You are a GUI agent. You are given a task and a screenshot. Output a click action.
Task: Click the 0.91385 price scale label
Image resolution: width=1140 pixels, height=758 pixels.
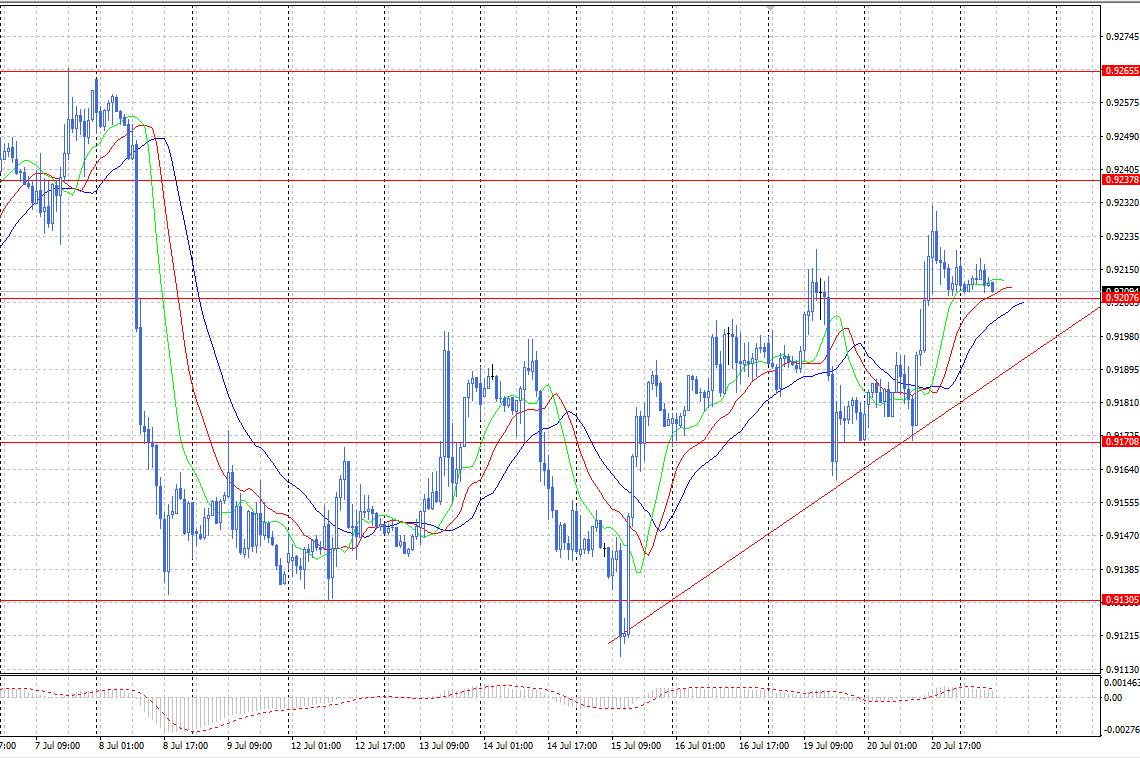click(1122, 570)
